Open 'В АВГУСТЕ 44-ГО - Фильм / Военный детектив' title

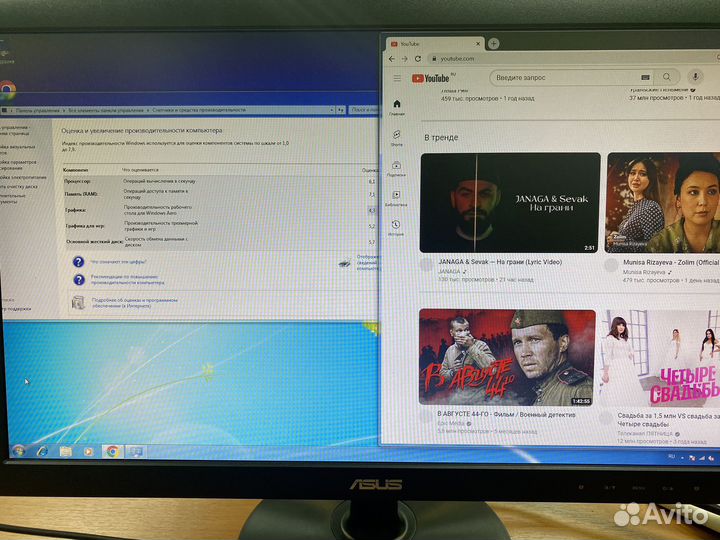[506, 415]
